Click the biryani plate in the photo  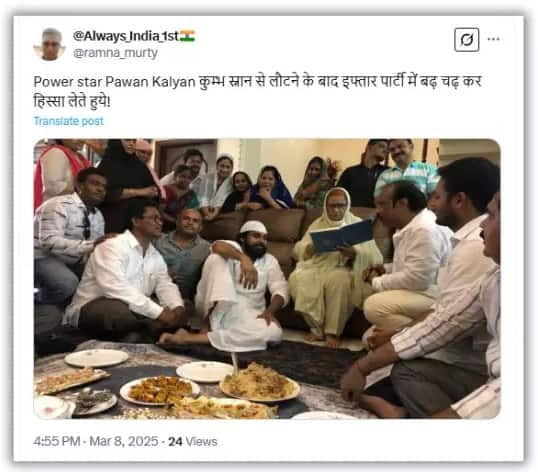click(x=260, y=383)
